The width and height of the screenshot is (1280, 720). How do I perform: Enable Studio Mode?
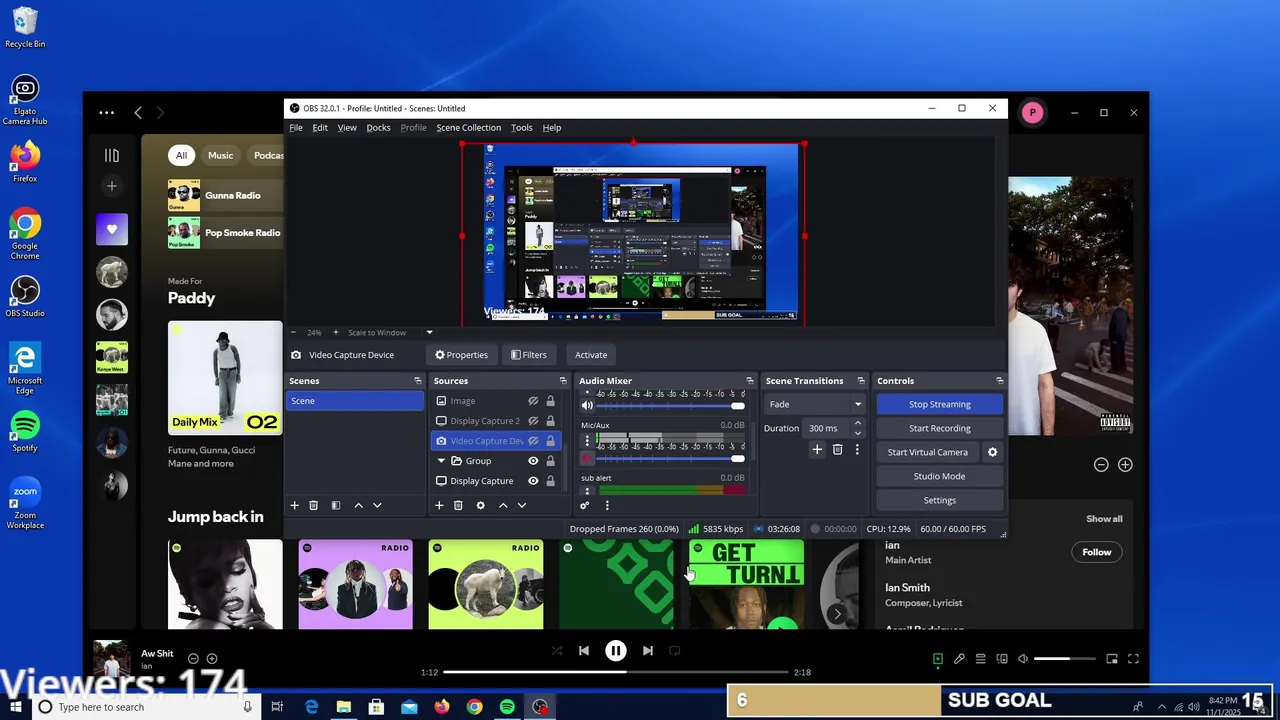pos(939,476)
